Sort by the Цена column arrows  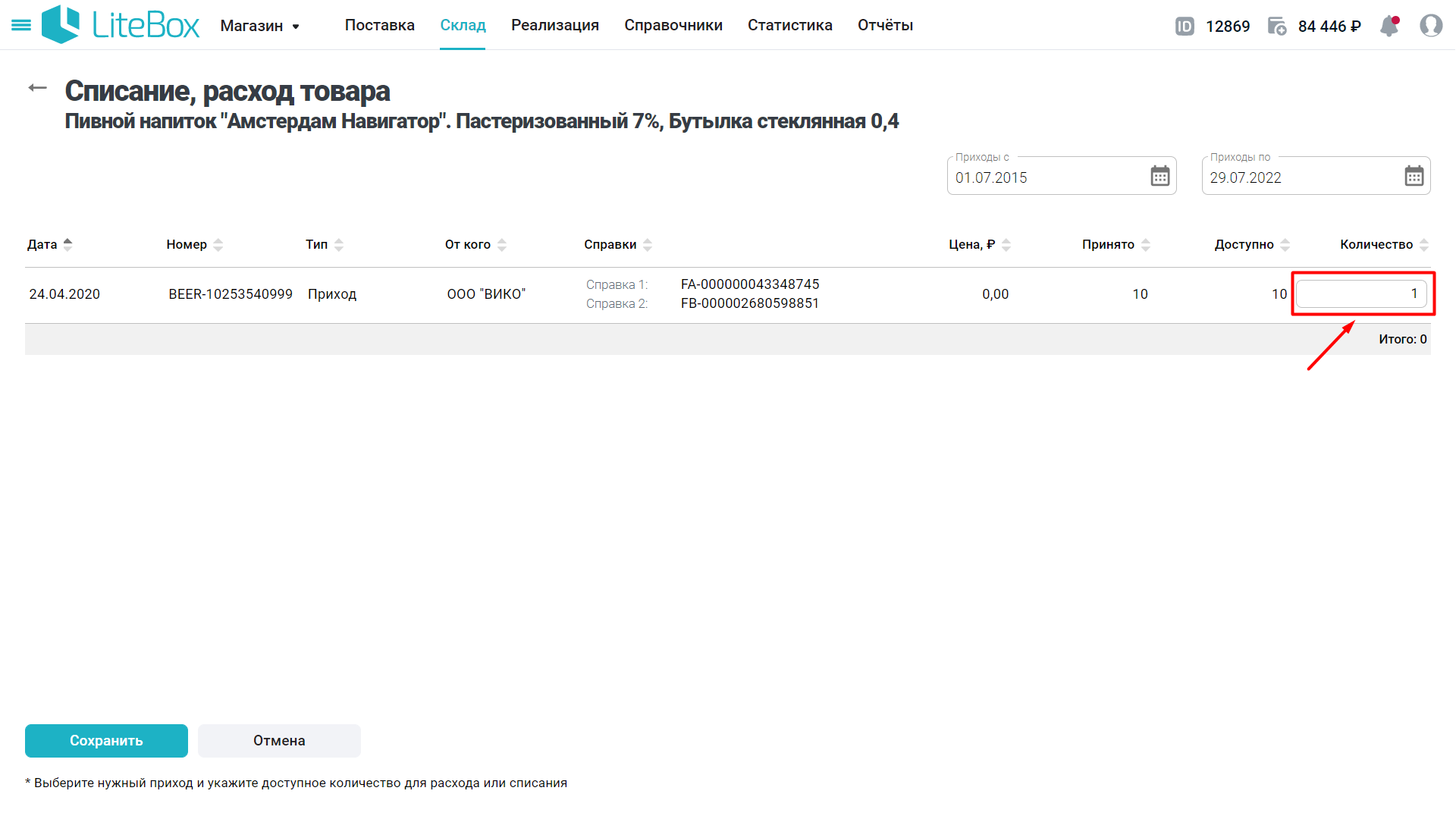(1006, 244)
